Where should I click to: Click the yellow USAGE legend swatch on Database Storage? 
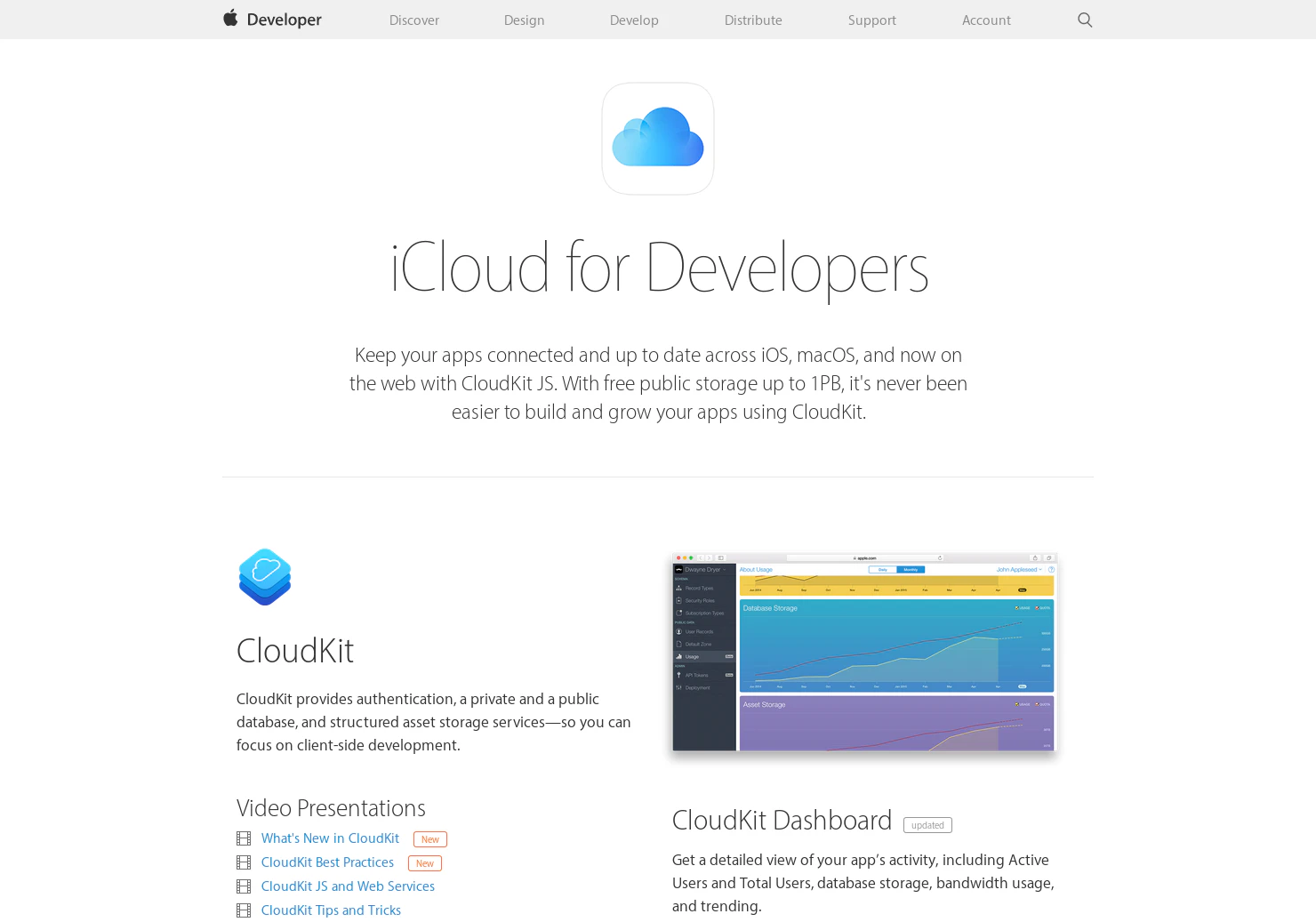click(x=1016, y=608)
